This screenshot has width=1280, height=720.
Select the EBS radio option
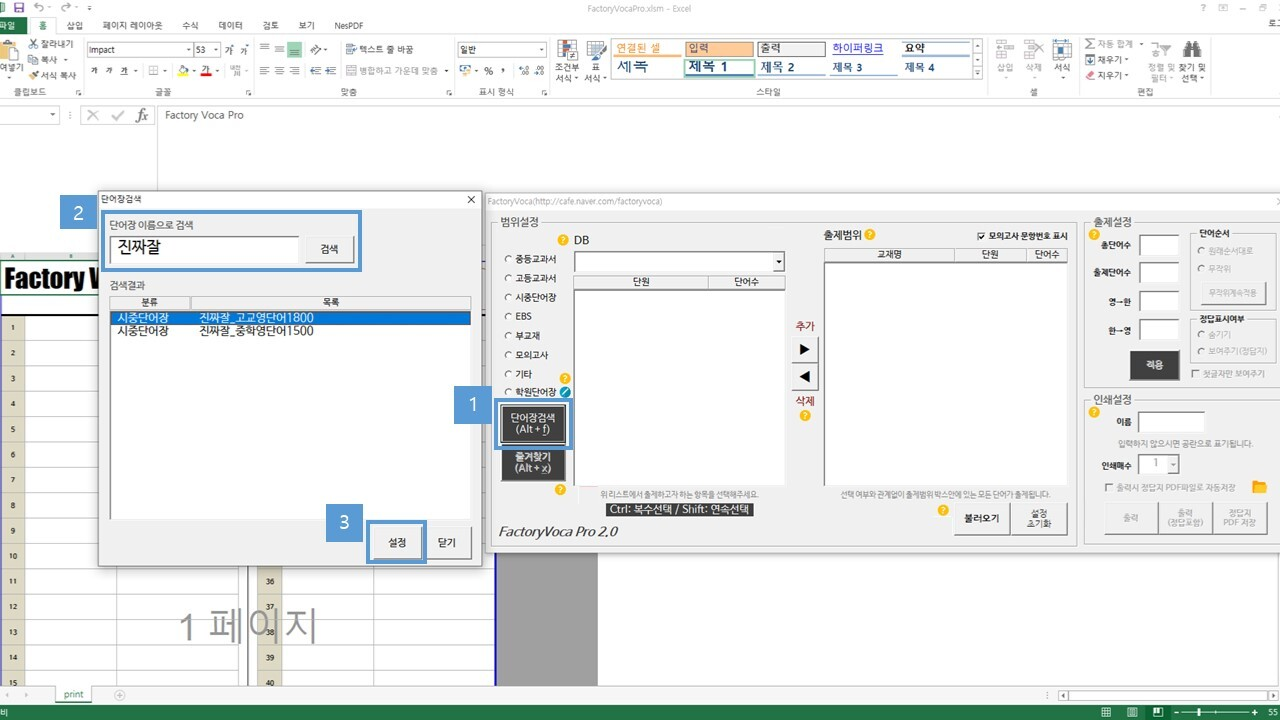pos(508,317)
